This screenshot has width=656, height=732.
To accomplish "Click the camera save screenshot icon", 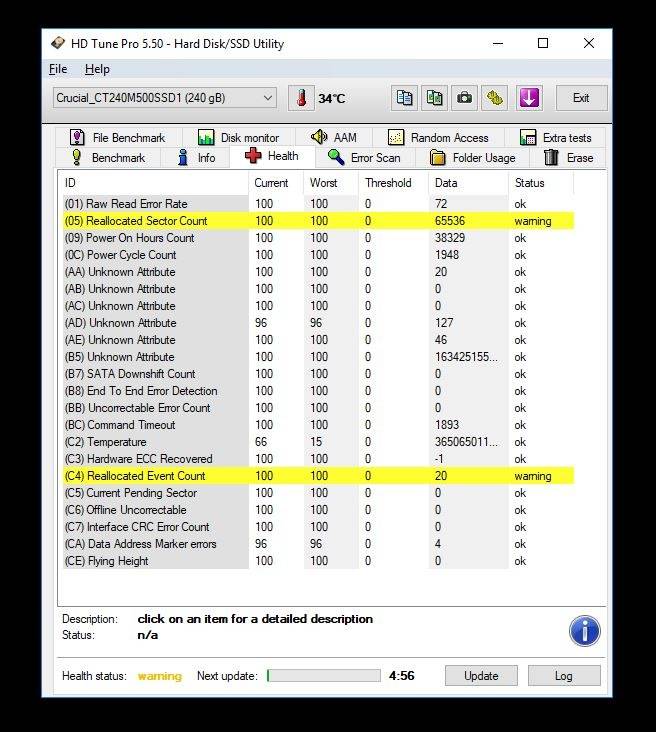I will click(x=464, y=98).
